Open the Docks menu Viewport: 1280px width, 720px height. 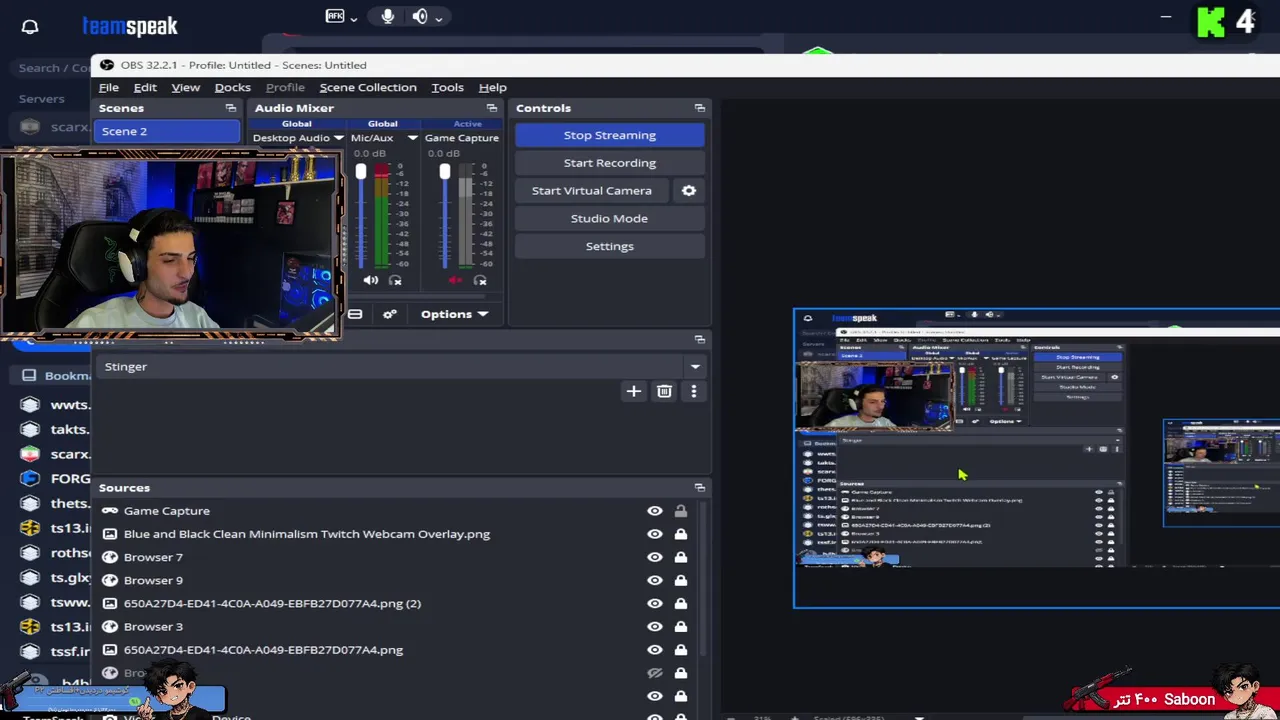click(x=232, y=87)
